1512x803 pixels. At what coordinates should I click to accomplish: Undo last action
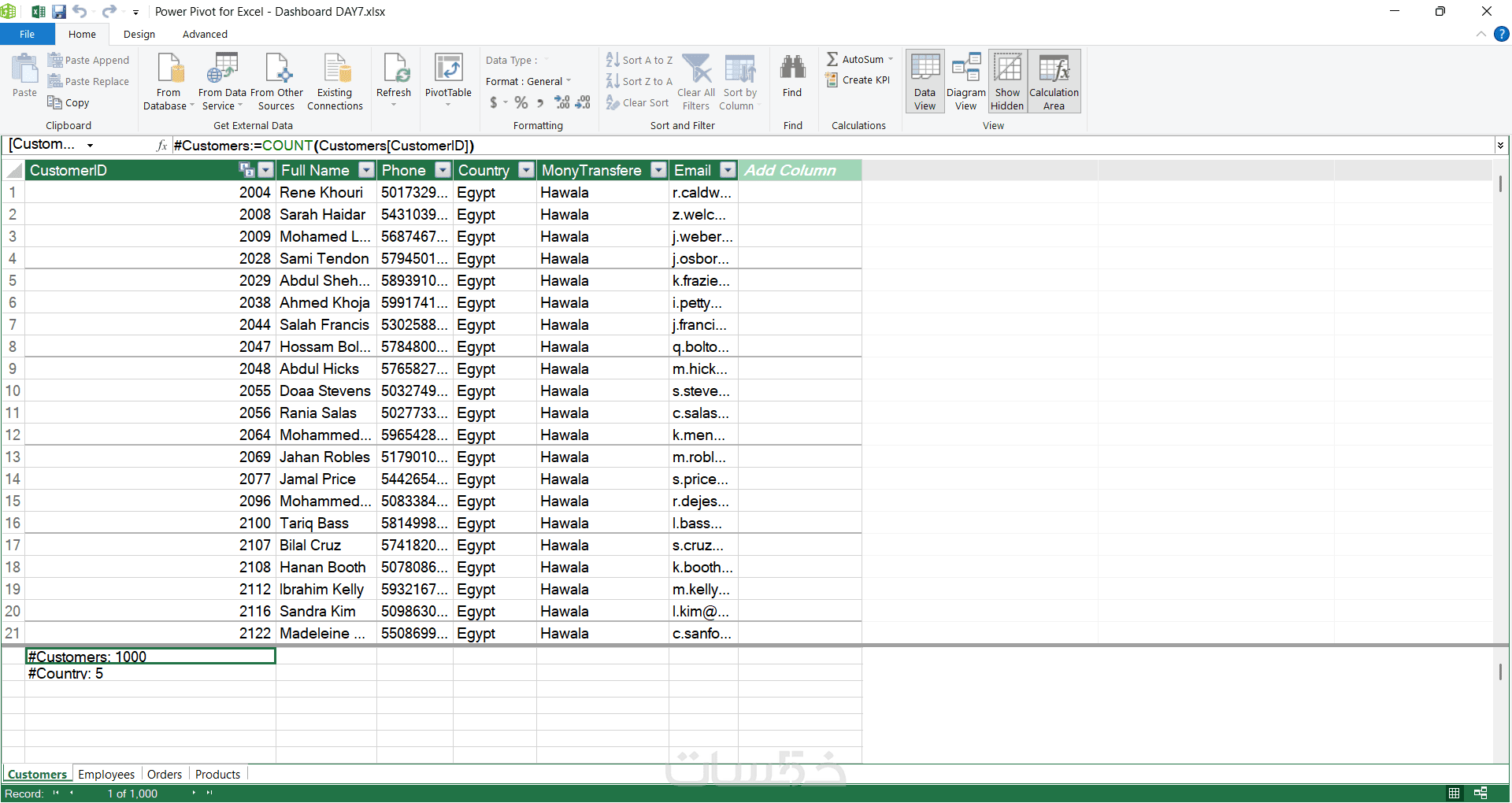[x=80, y=12]
